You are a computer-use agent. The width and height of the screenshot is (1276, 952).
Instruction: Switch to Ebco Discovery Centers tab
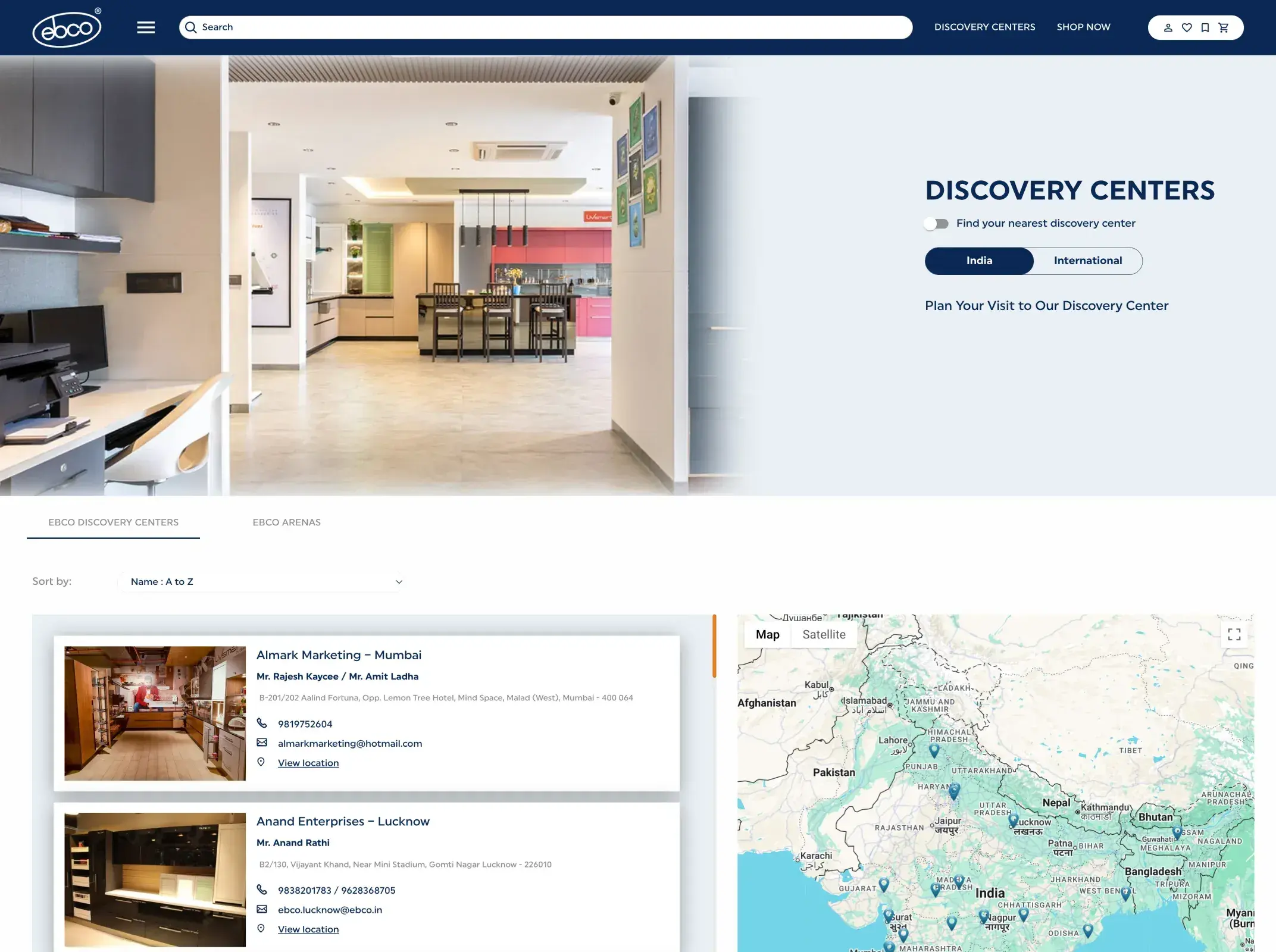tap(113, 522)
